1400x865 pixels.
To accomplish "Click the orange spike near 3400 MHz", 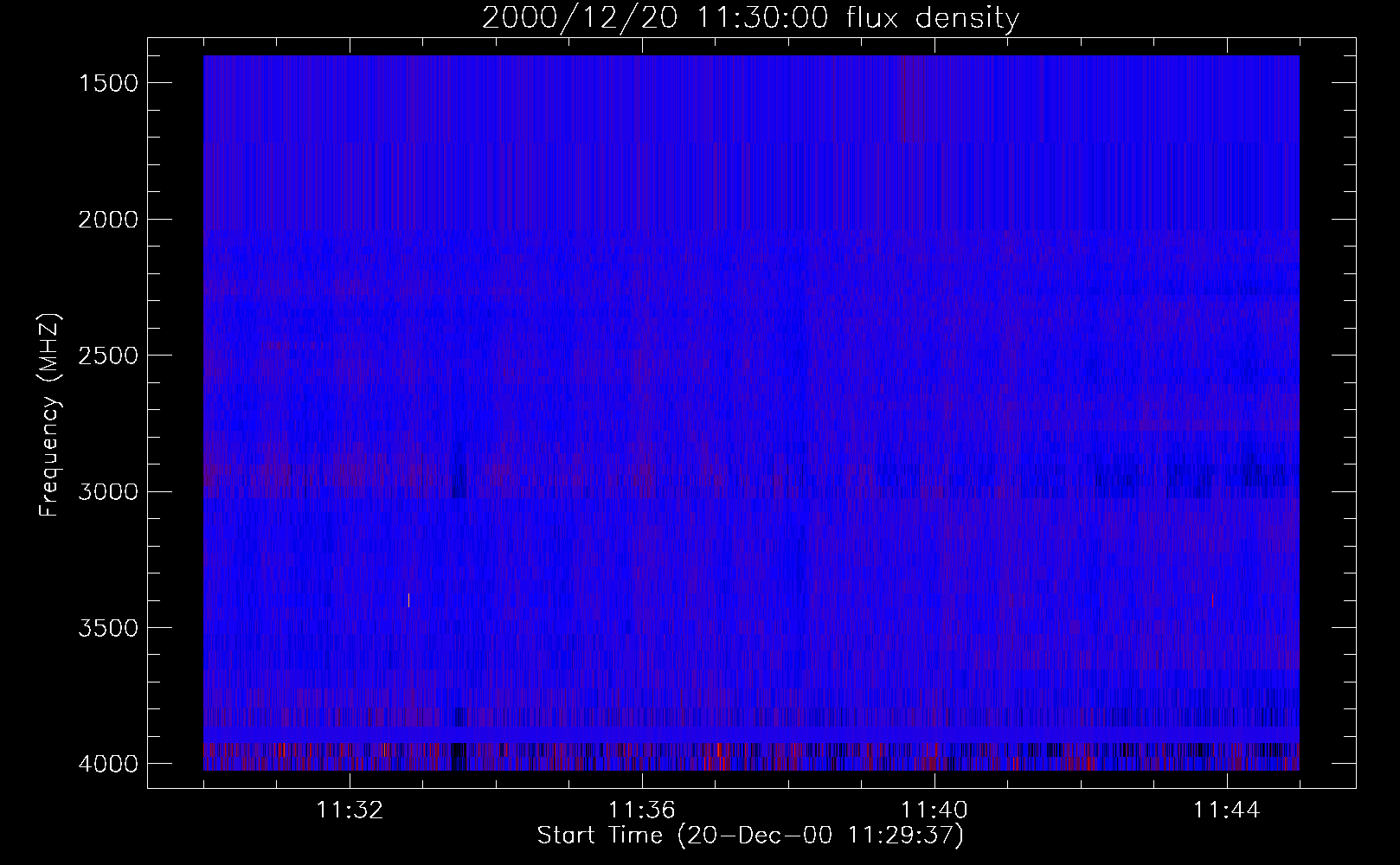I will tap(408, 599).
